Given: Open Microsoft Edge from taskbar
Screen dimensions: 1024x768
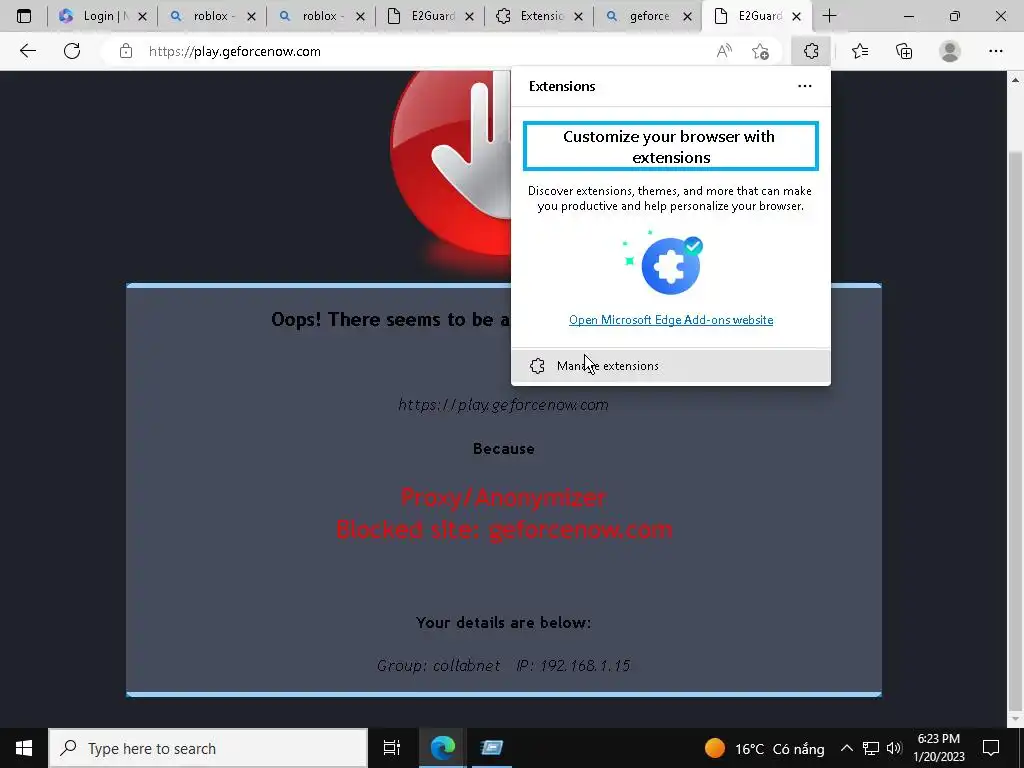Looking at the screenshot, I should (442, 748).
